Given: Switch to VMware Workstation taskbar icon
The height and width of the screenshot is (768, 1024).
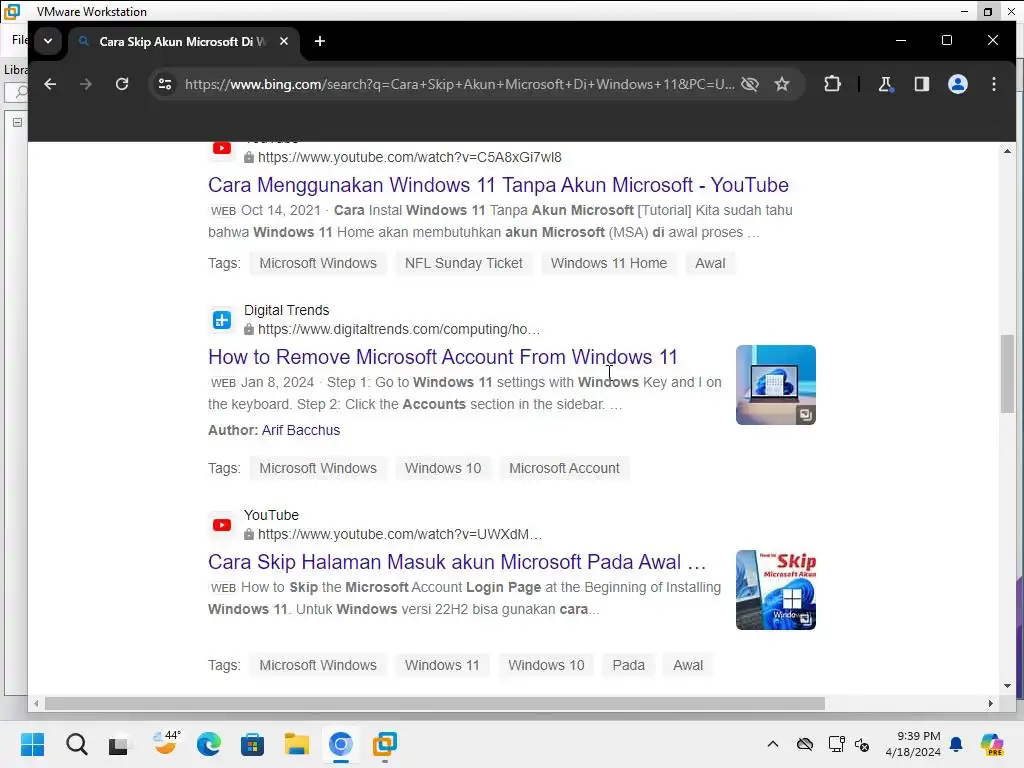Looking at the screenshot, I should coord(385,744).
